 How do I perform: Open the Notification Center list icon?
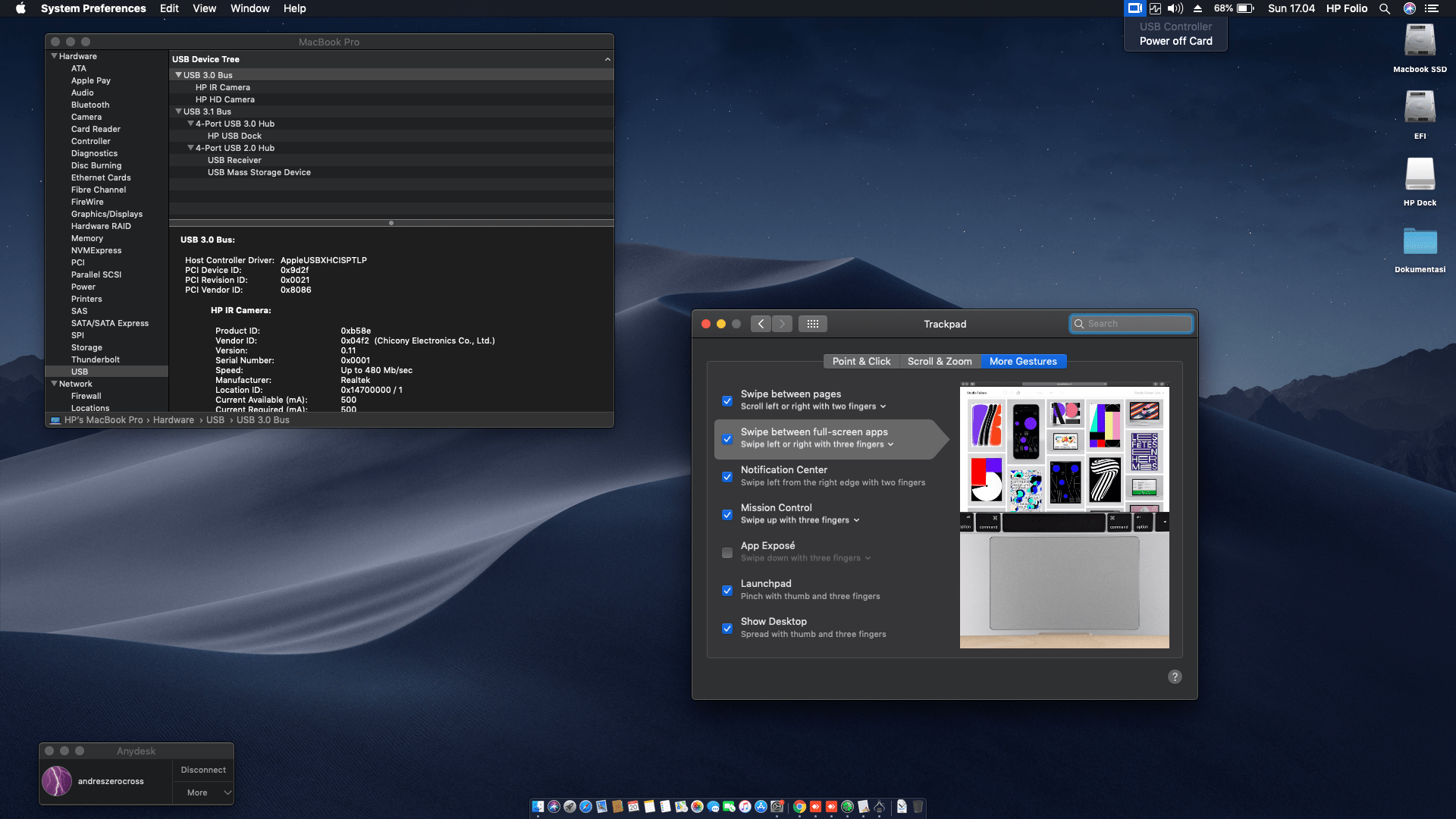[1432, 8]
